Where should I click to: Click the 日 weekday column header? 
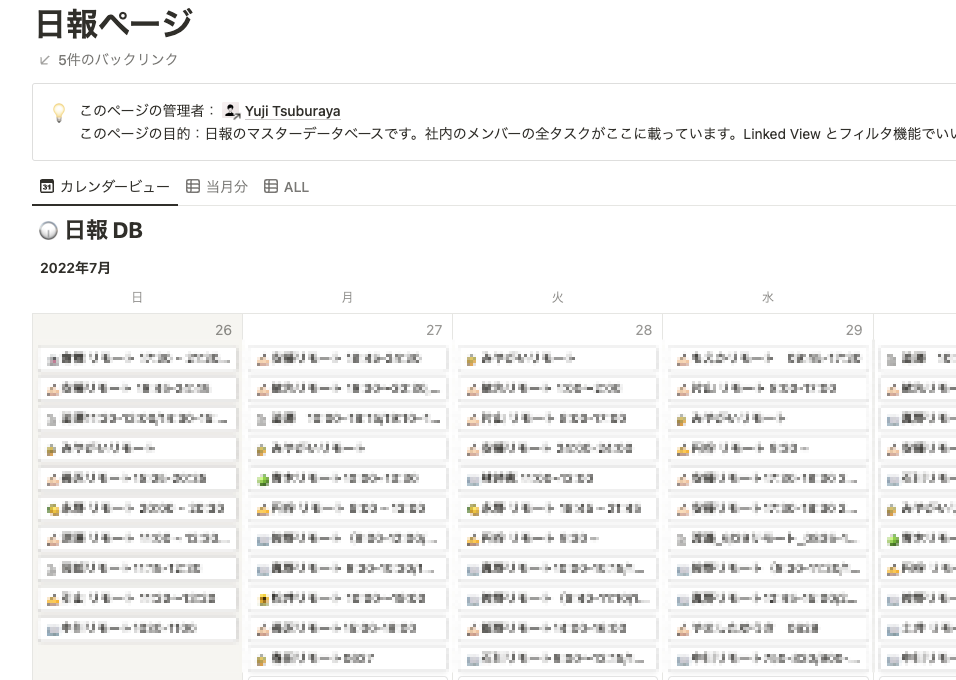point(137,298)
